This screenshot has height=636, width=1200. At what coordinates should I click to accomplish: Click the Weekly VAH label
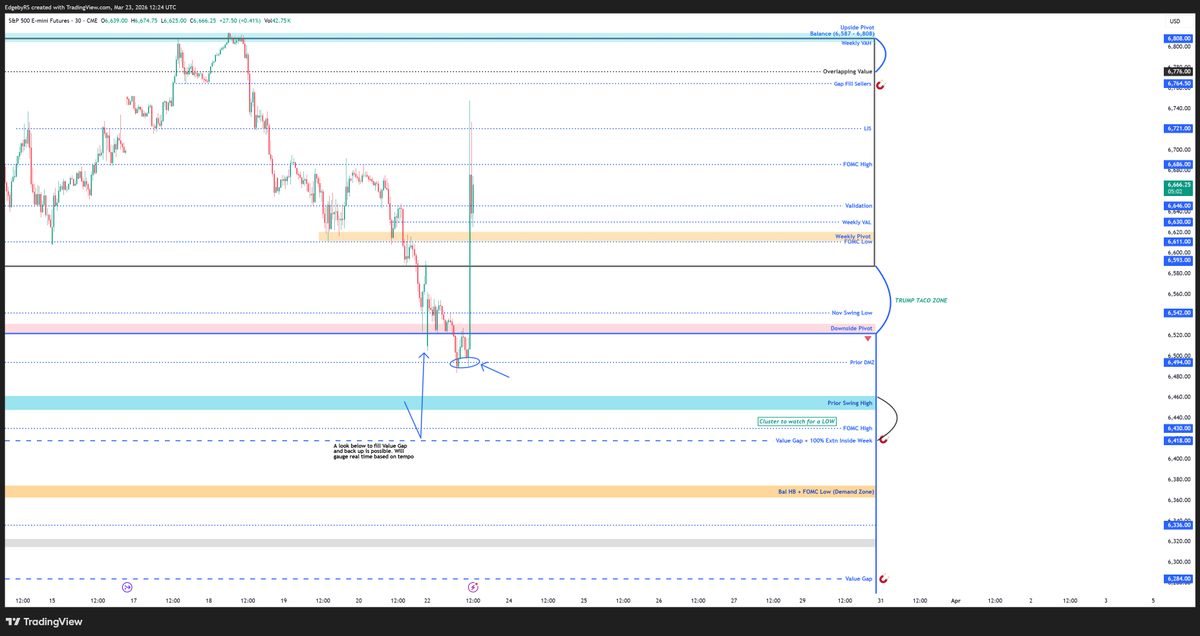click(856, 43)
